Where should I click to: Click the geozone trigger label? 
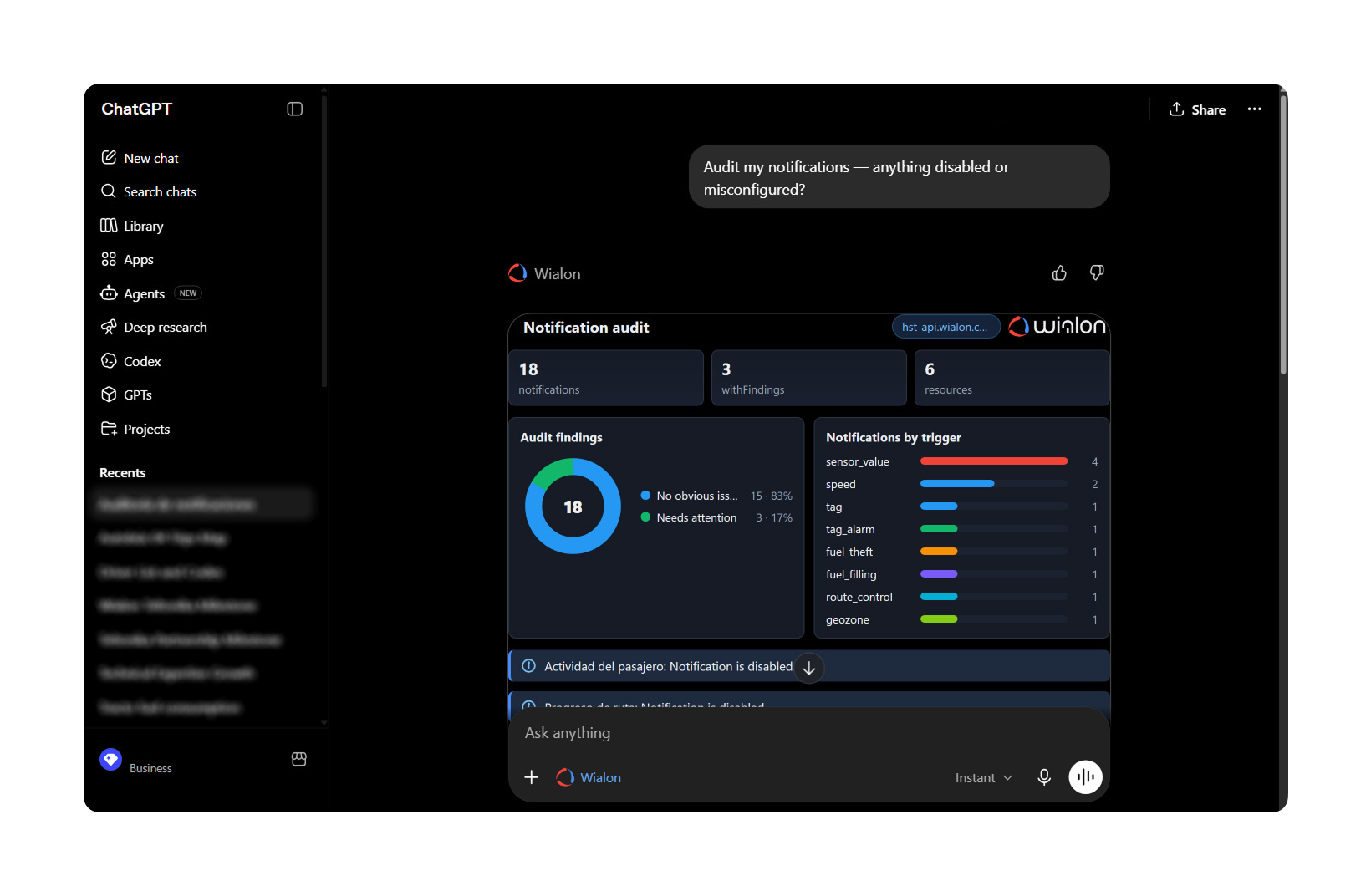pos(848,619)
